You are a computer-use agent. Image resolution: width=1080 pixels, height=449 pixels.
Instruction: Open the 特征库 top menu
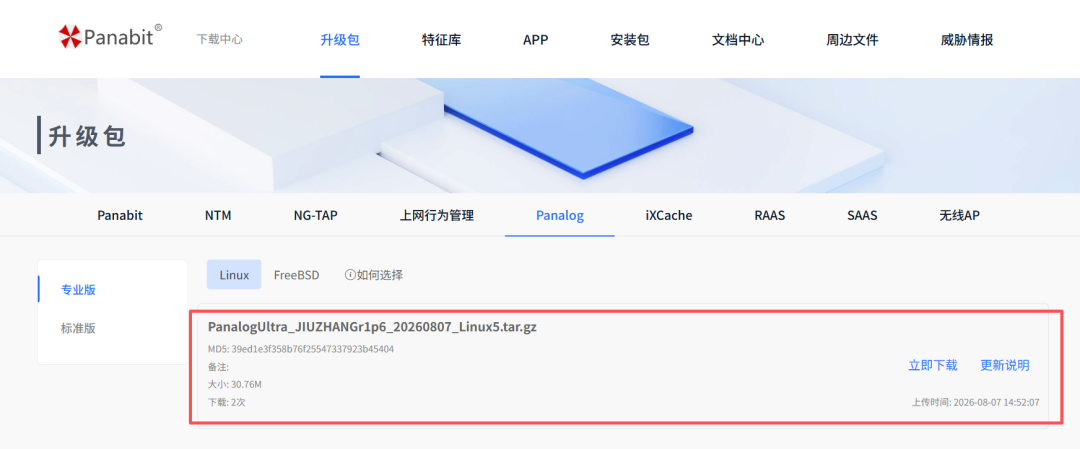coord(442,40)
